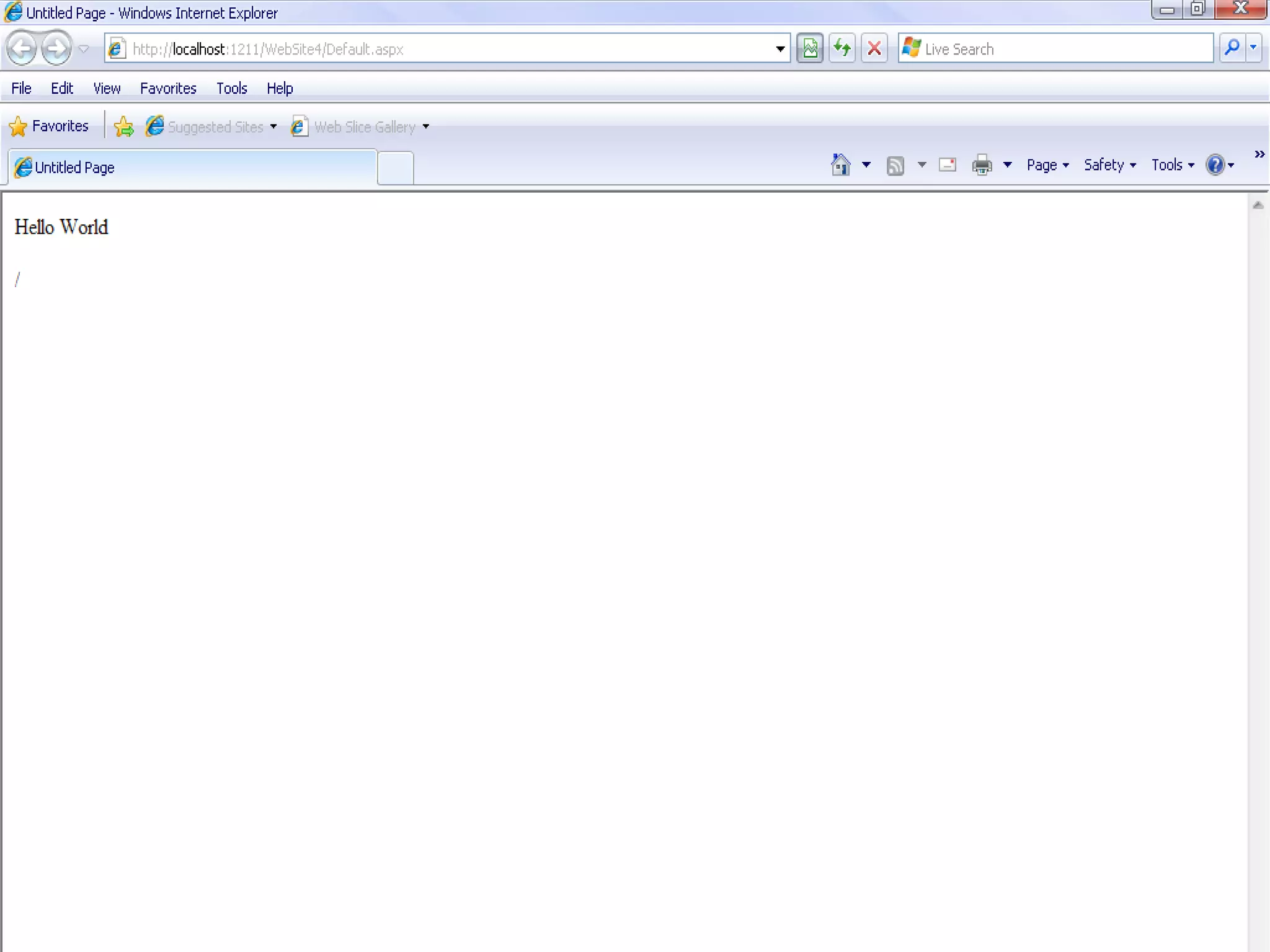Screen dimensions: 1270x952
Task: Expand the address bar history dropdown
Action: tap(780, 49)
